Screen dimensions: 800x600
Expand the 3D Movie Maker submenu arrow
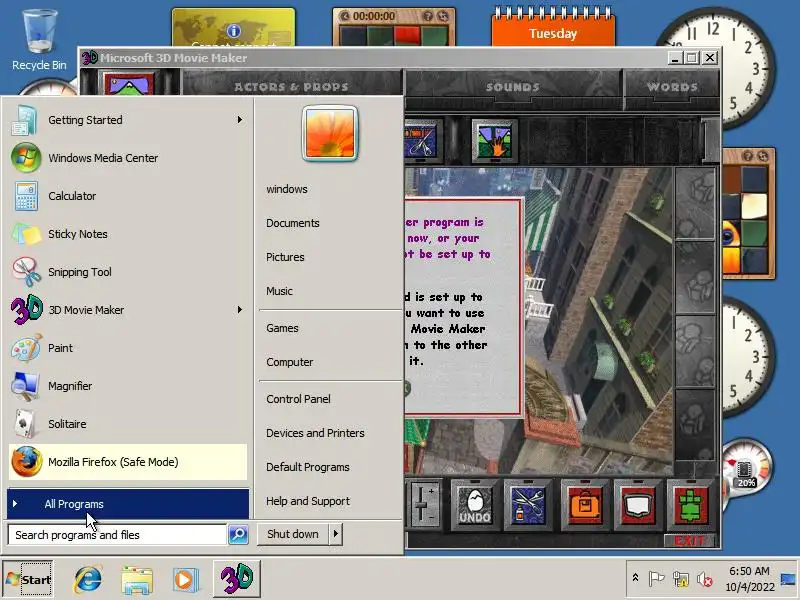point(239,310)
